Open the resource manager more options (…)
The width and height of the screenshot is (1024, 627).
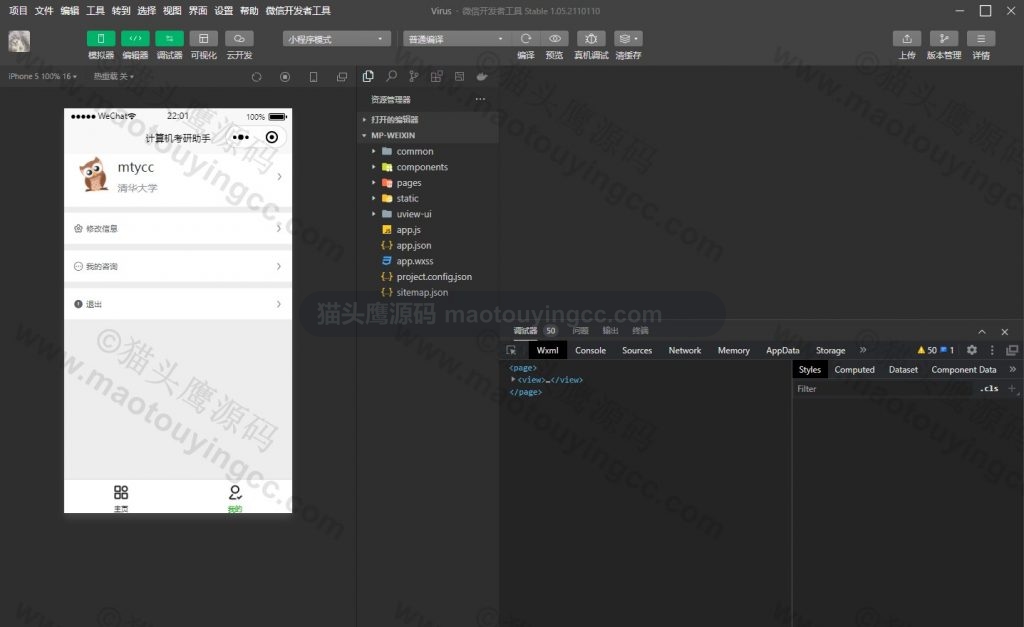[480, 99]
